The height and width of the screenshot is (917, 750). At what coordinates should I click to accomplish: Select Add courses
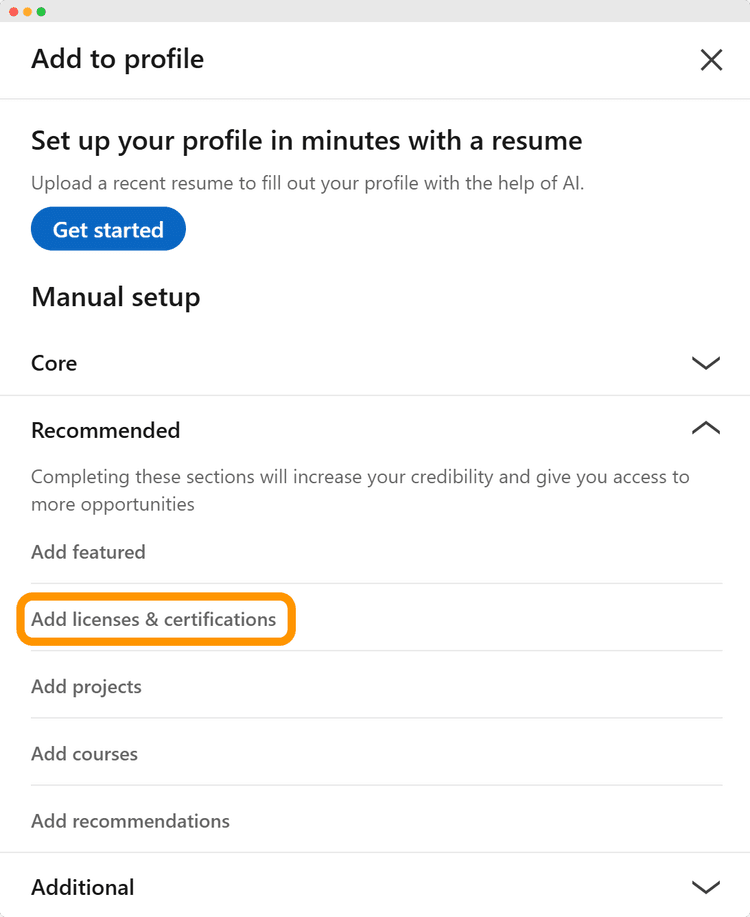pyautogui.click(x=84, y=754)
